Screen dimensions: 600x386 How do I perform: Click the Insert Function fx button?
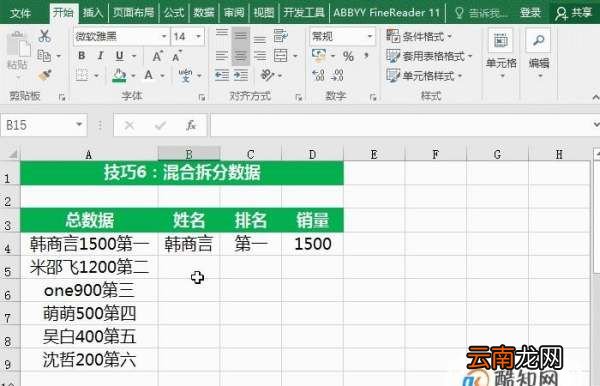[191, 125]
